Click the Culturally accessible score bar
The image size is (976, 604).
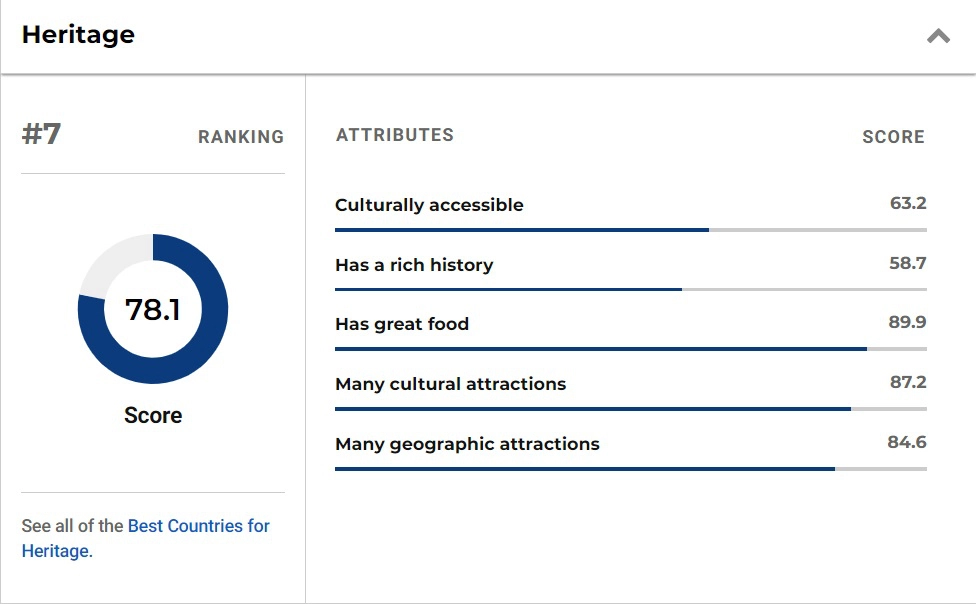[x=630, y=229]
